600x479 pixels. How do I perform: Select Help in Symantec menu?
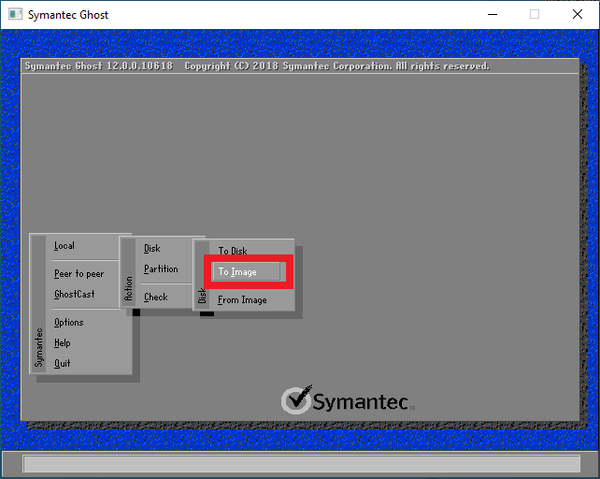coord(62,343)
